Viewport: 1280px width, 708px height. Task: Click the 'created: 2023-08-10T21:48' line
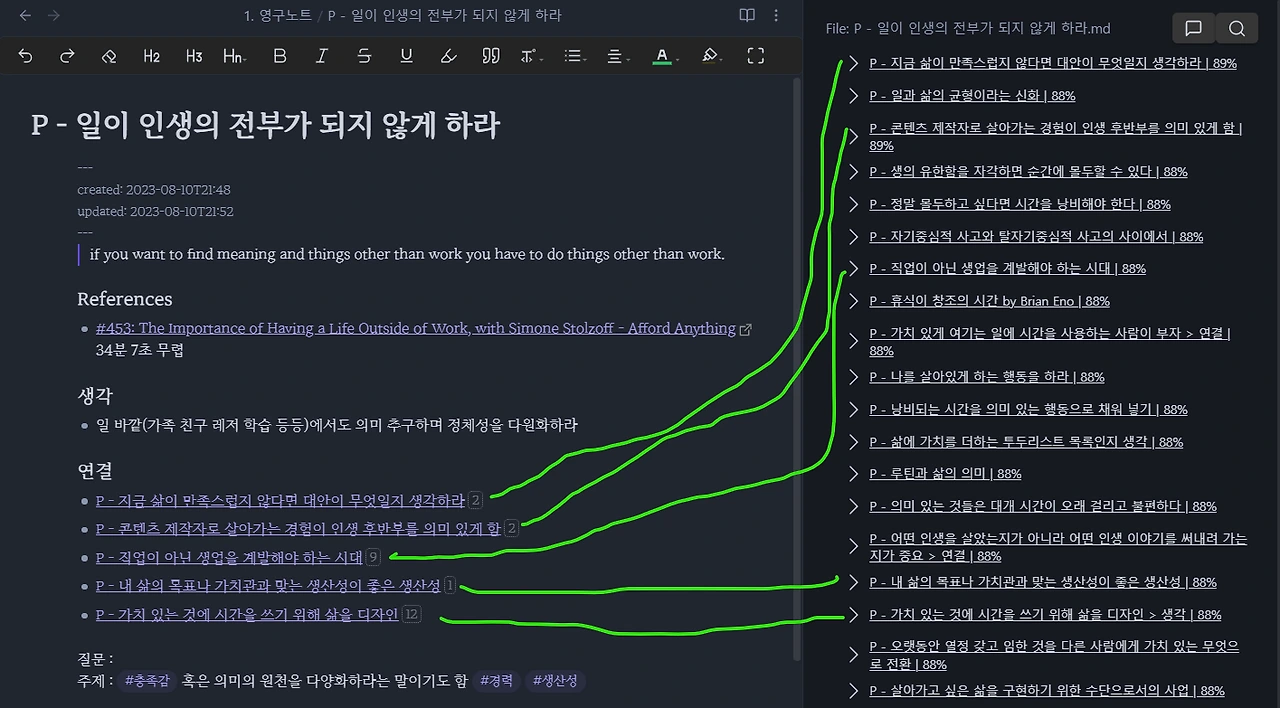[x=154, y=189]
